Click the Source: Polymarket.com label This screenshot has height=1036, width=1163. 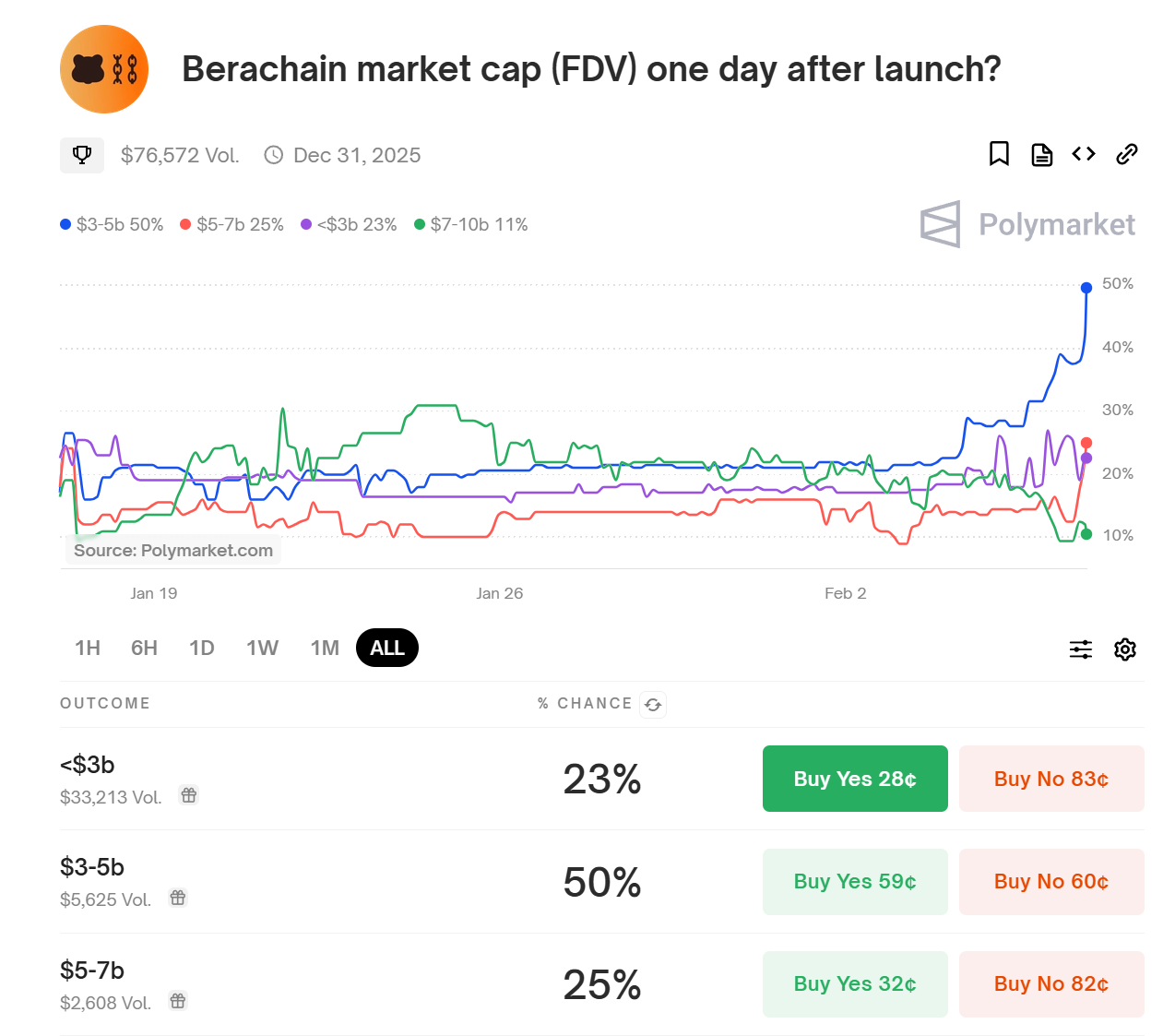pos(173,549)
